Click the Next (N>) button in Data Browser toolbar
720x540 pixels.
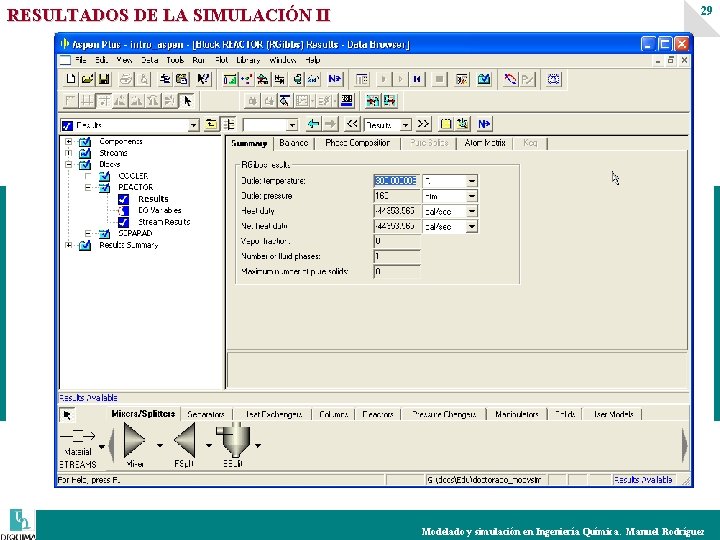[484, 124]
